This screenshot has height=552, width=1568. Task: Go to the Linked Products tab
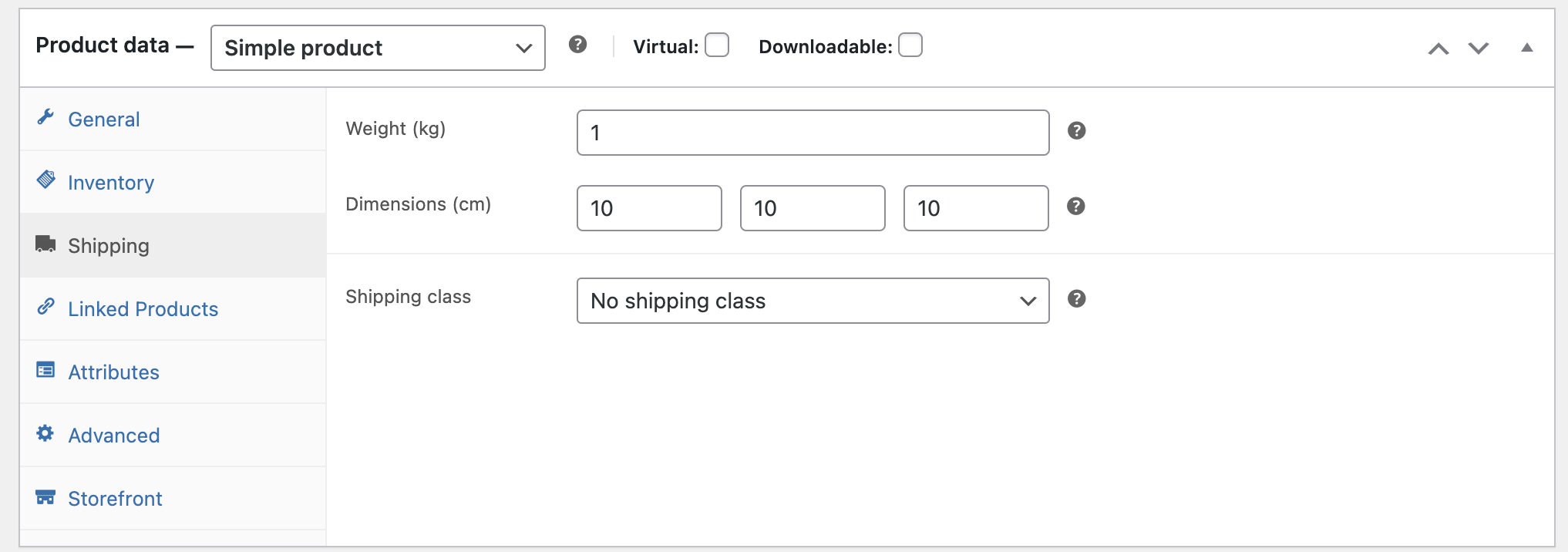pyautogui.click(x=143, y=308)
